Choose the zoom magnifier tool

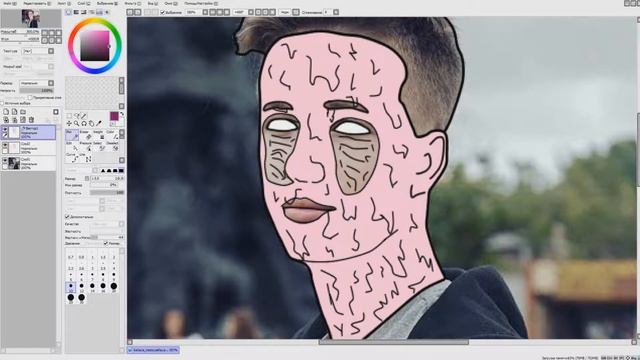76,123
